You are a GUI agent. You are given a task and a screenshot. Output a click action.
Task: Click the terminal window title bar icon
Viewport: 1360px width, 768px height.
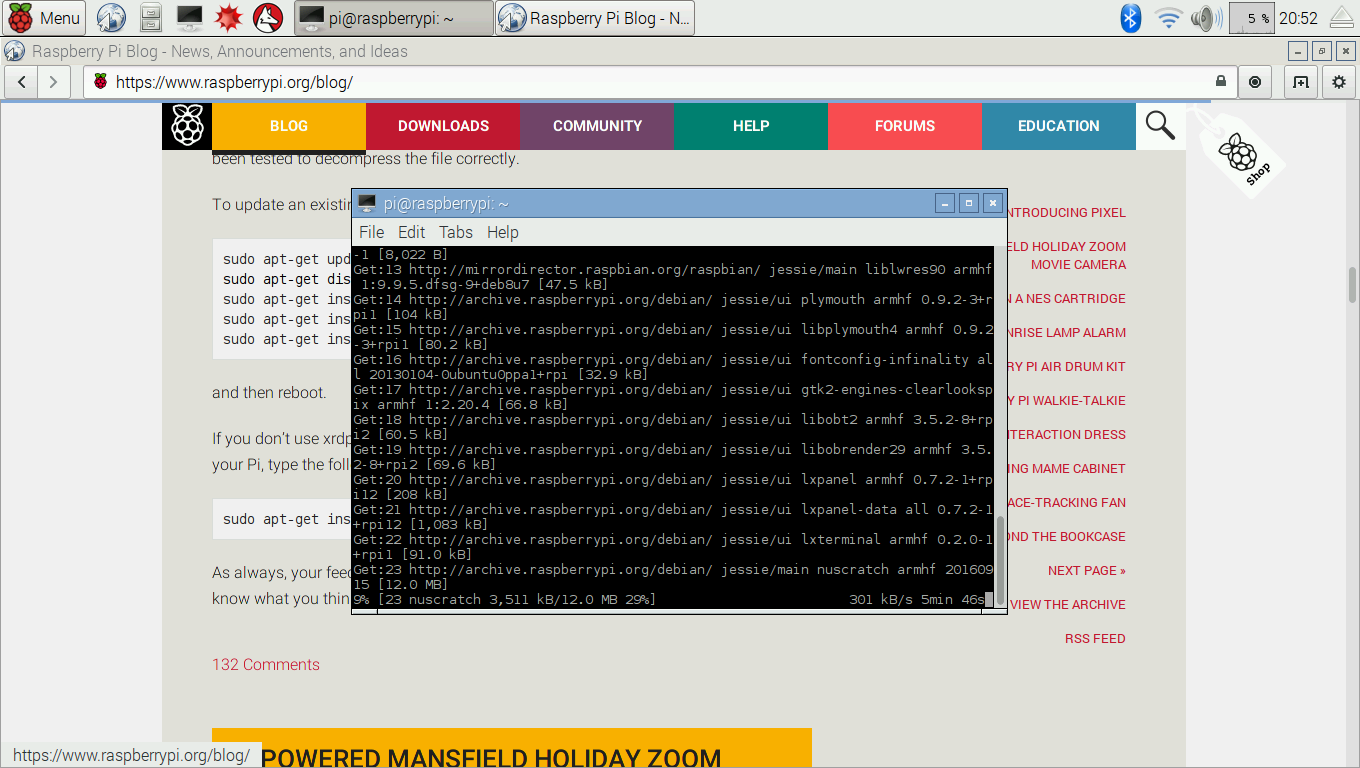coord(367,204)
